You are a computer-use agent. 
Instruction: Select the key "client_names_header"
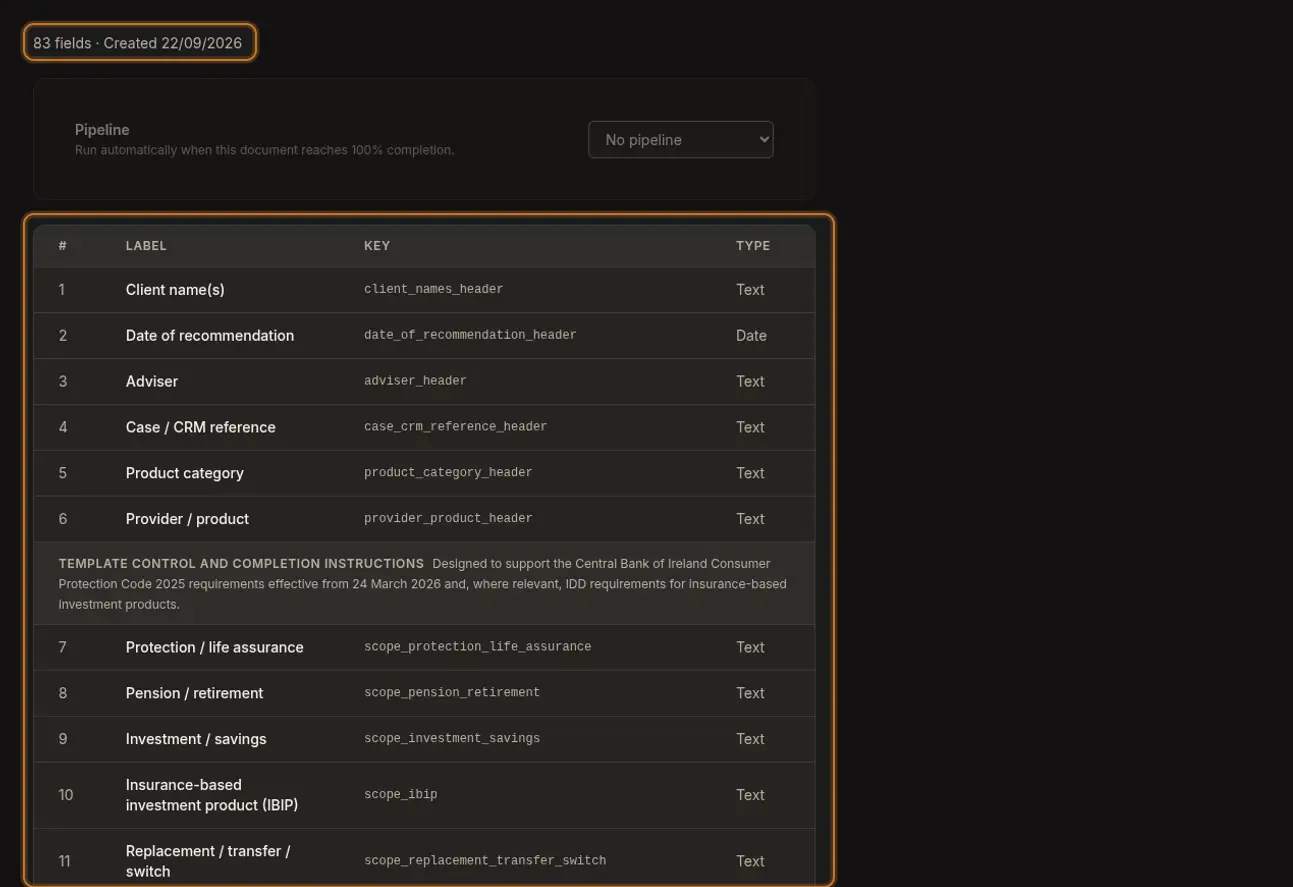pos(433,290)
